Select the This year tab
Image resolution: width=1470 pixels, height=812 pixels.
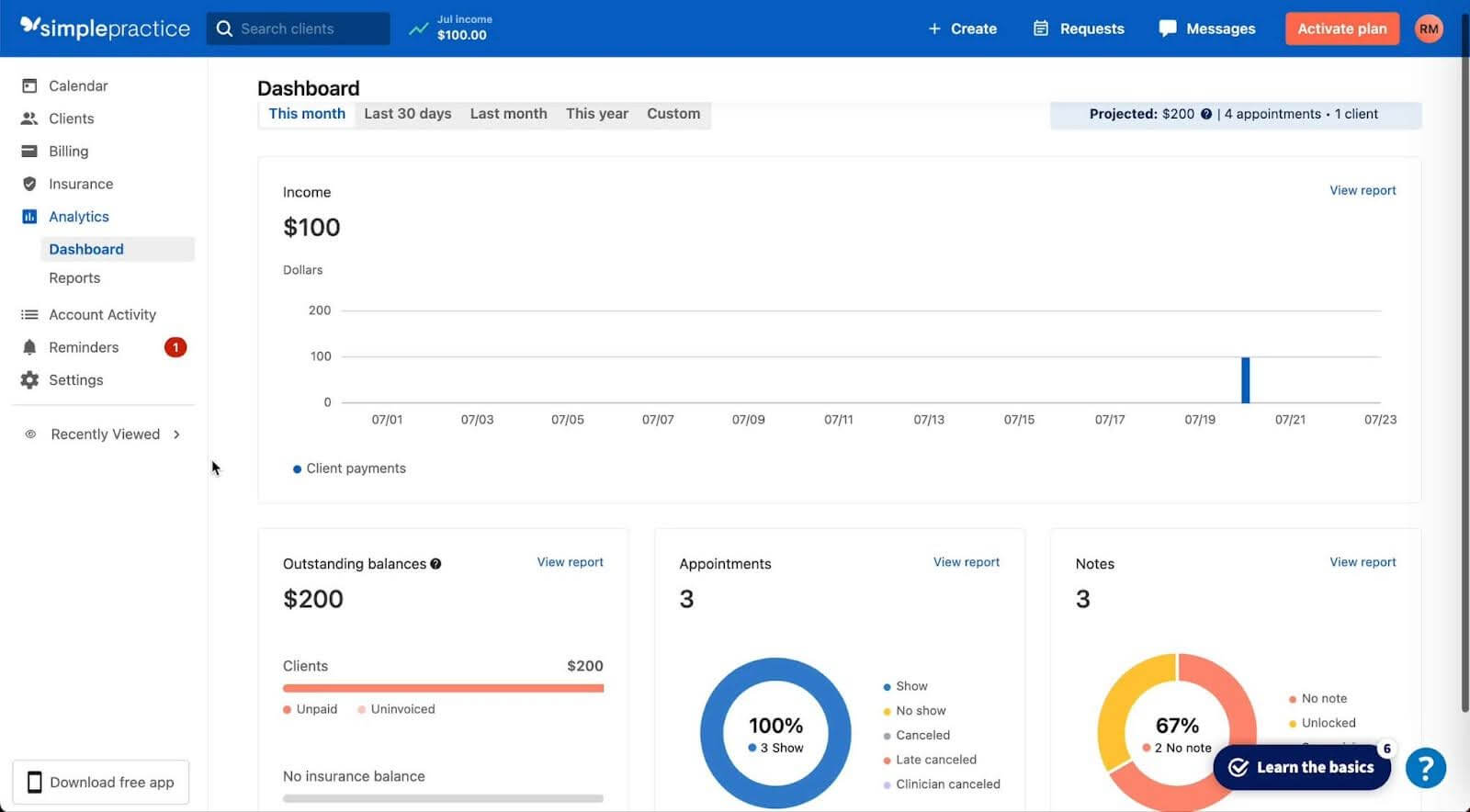click(x=596, y=114)
